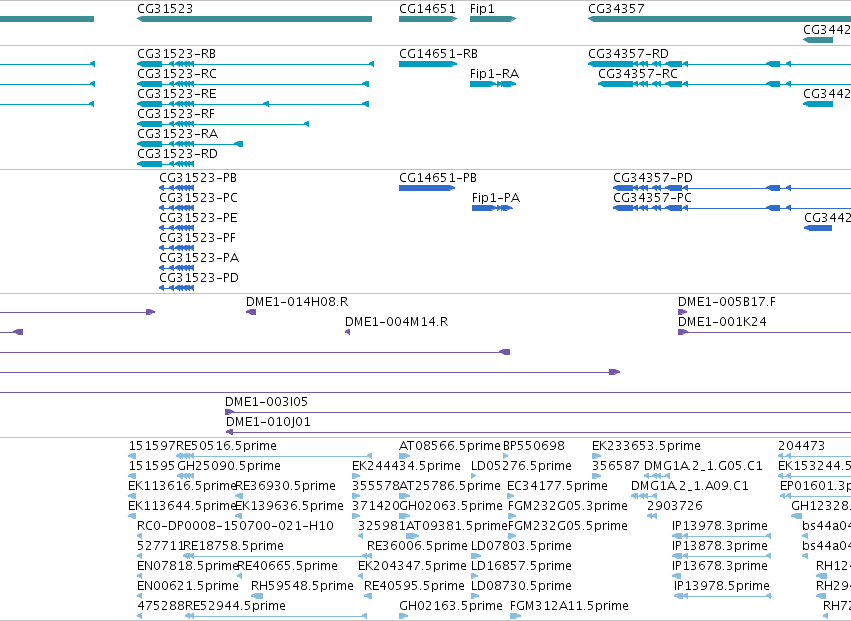Screen dimensions: 851x621
Task: Select BAC clone DME1-001K24
Action: [722, 322]
